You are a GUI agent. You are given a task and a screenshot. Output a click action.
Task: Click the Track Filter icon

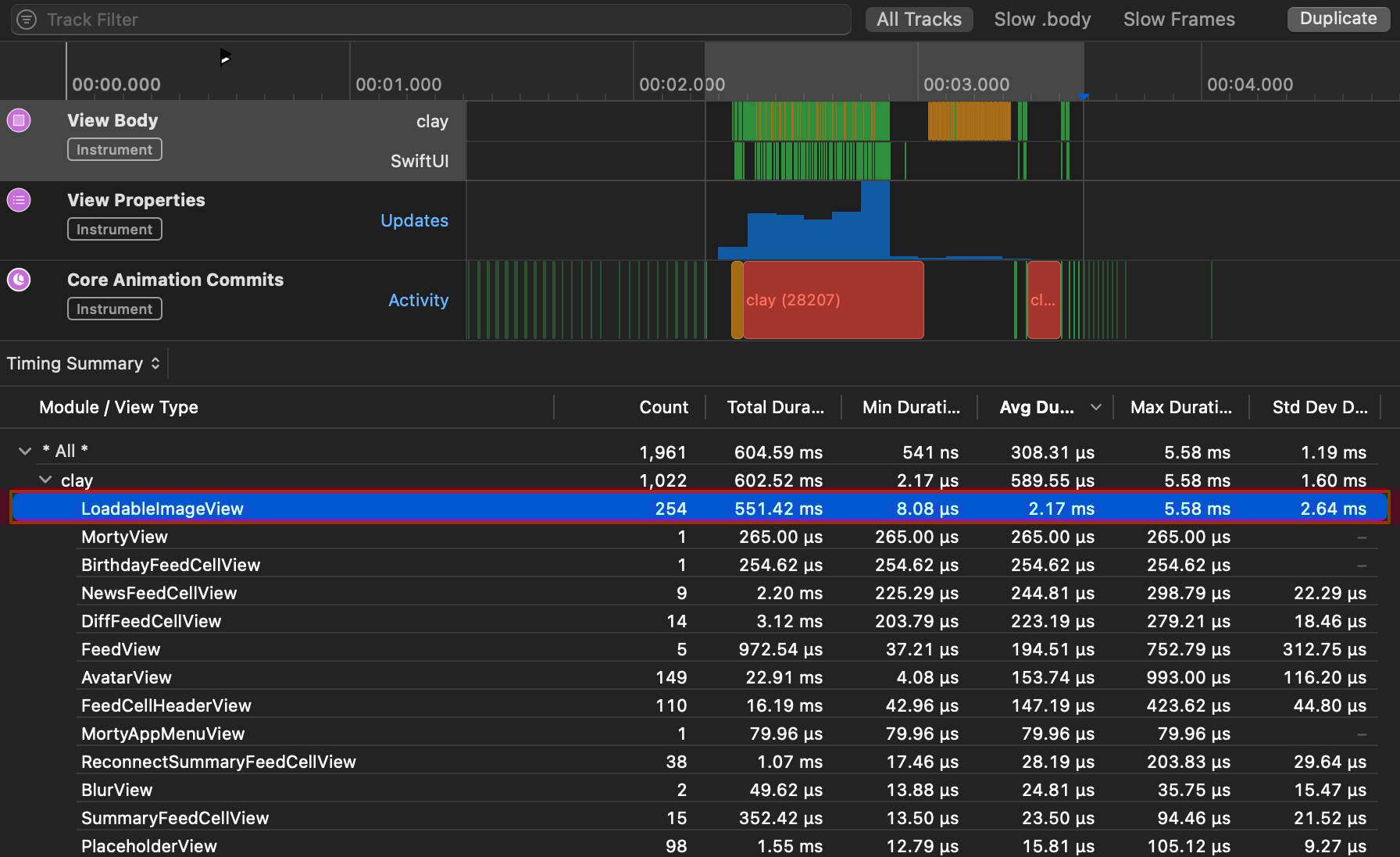click(27, 20)
